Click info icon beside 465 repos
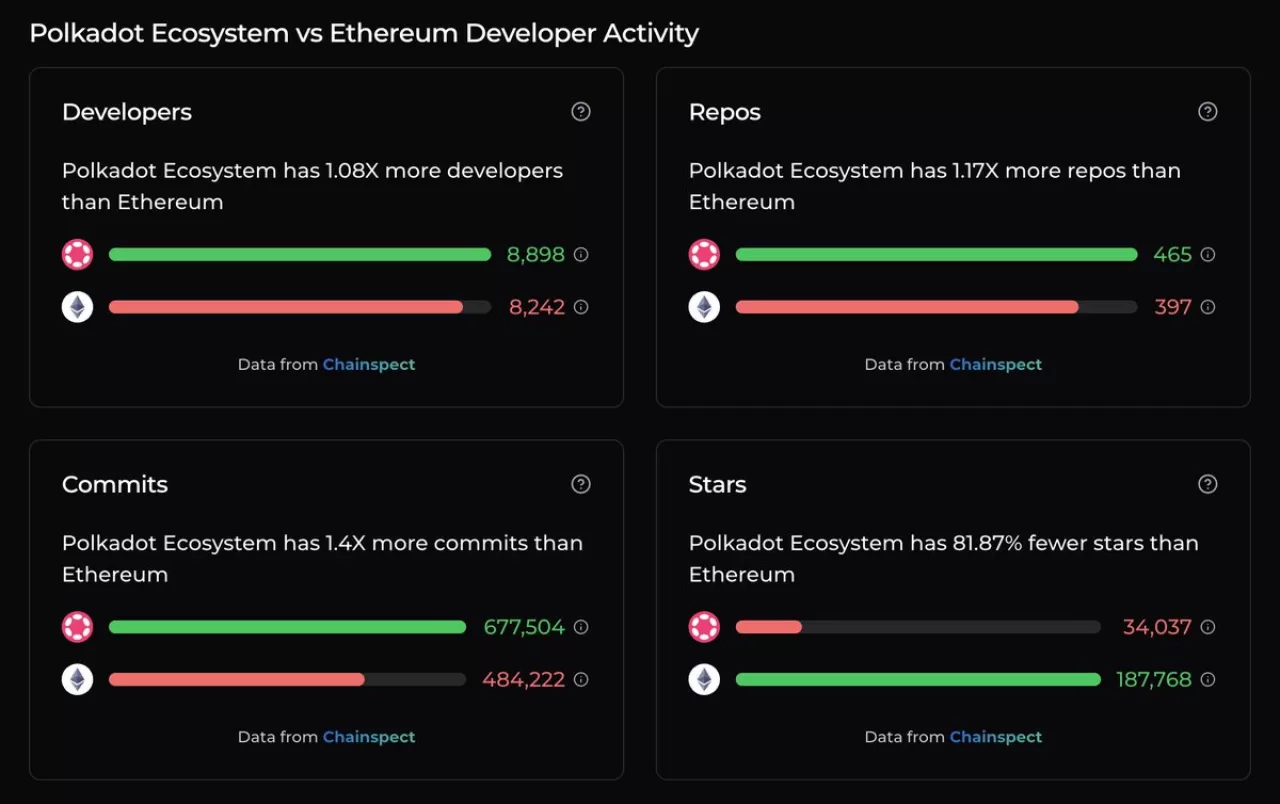1280x804 pixels. point(1208,255)
